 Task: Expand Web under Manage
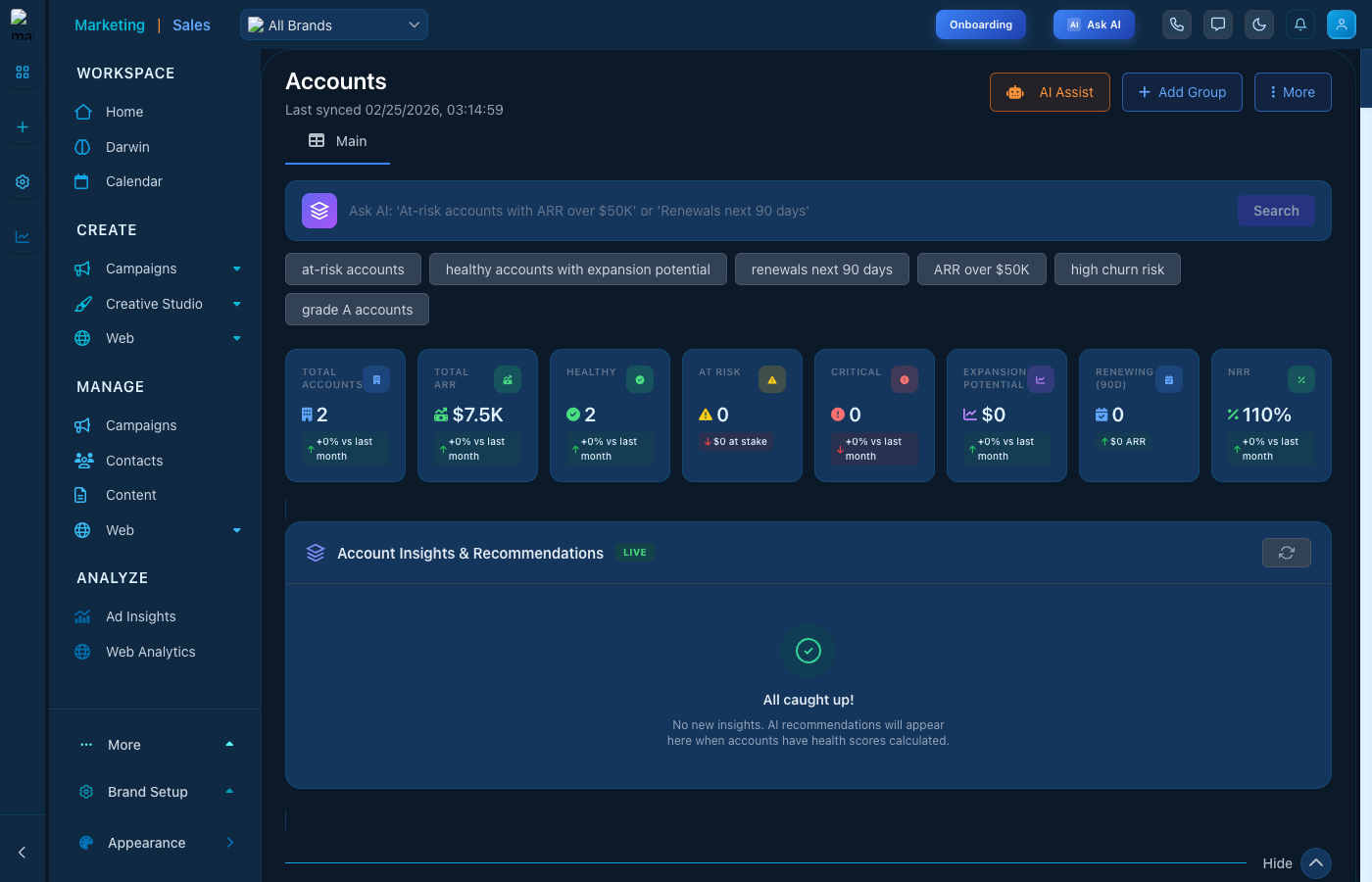click(x=237, y=530)
